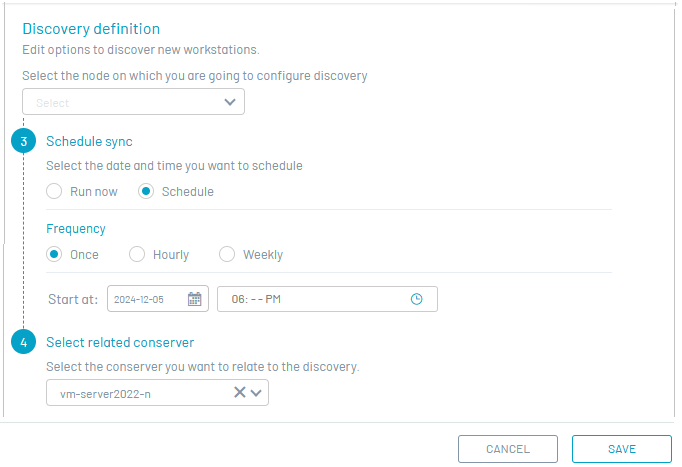Click the CANCEL button
Image resolution: width=682 pixels, height=467 pixels.
[x=507, y=449]
